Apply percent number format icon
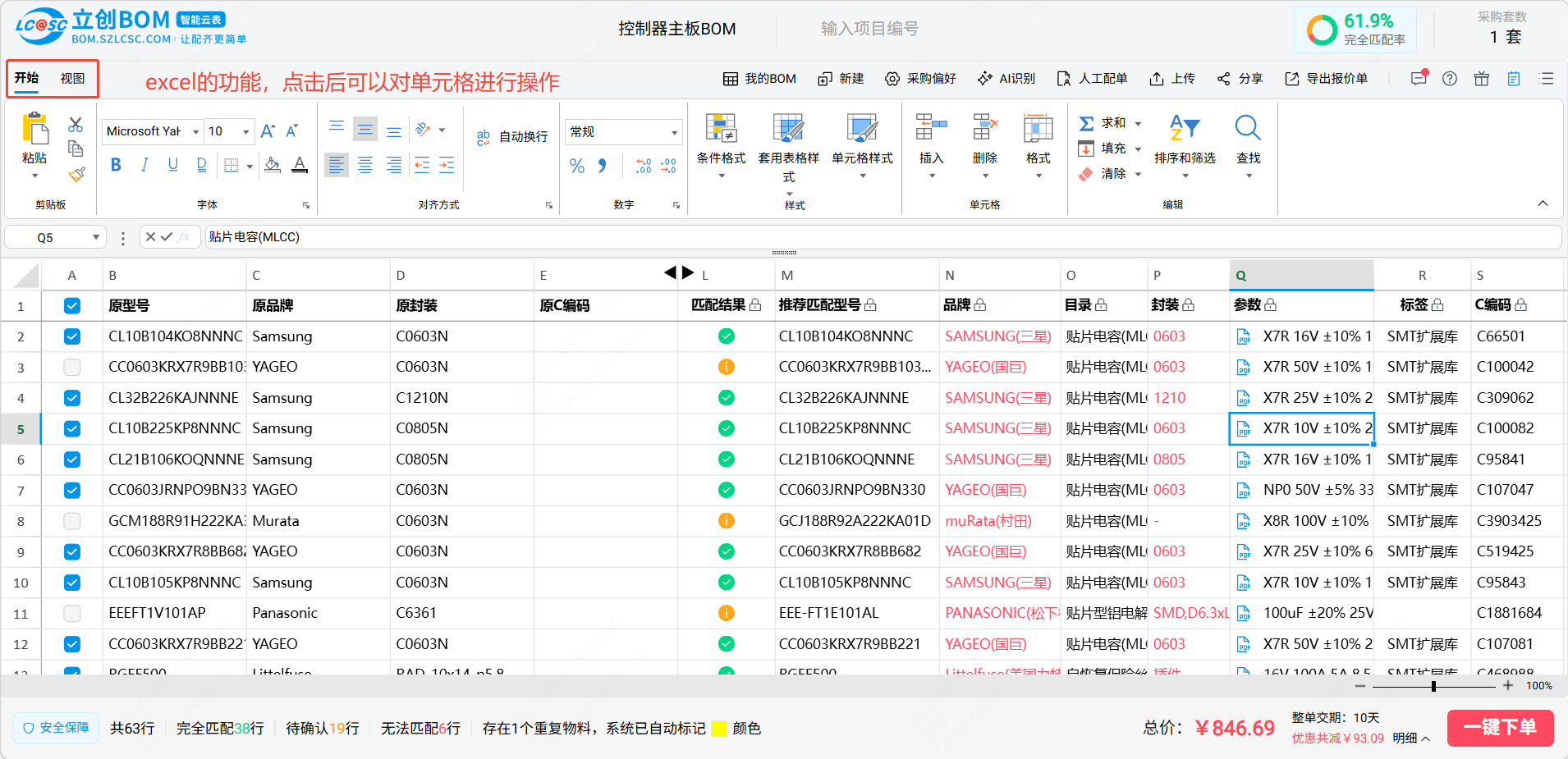1568x759 pixels. click(577, 167)
